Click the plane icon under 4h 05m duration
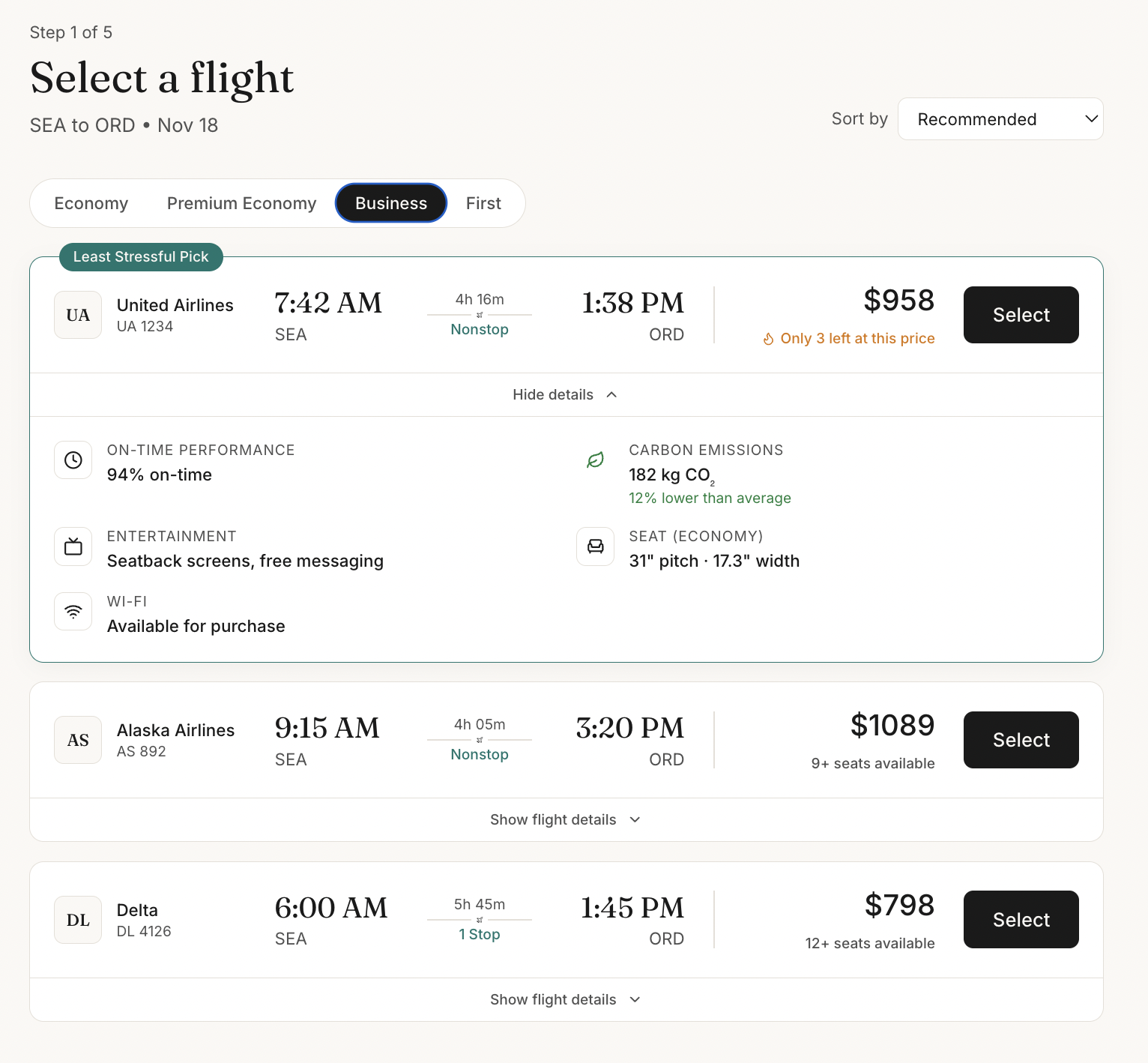The height and width of the screenshot is (1063, 1148). [x=480, y=740]
